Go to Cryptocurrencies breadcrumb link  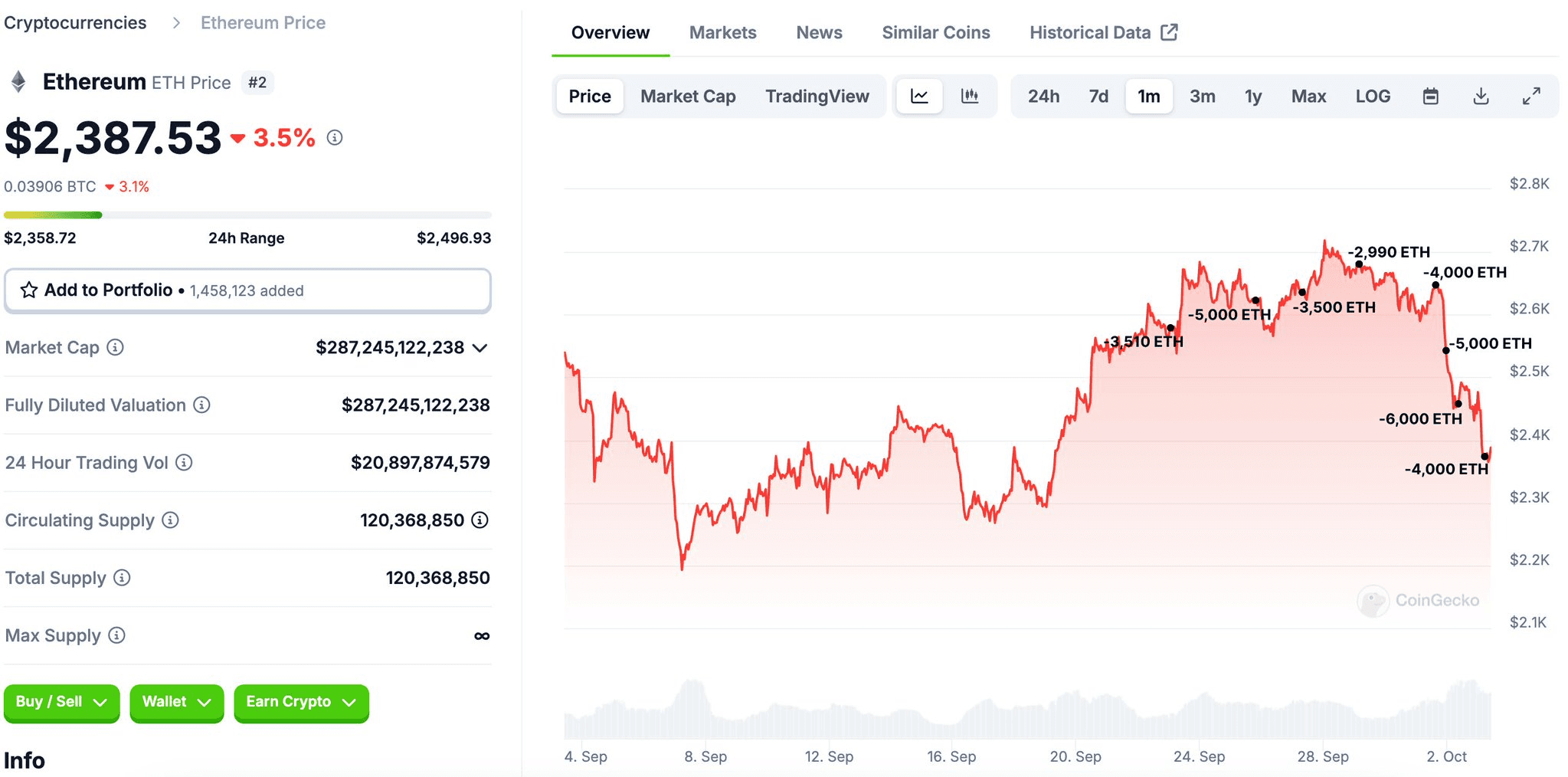click(x=75, y=23)
